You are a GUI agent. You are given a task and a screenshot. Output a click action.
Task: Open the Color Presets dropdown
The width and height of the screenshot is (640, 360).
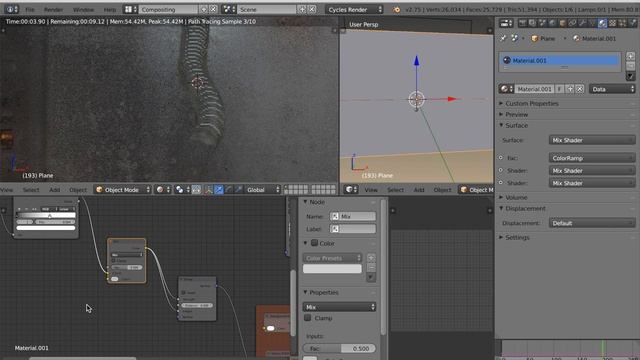coord(332,258)
